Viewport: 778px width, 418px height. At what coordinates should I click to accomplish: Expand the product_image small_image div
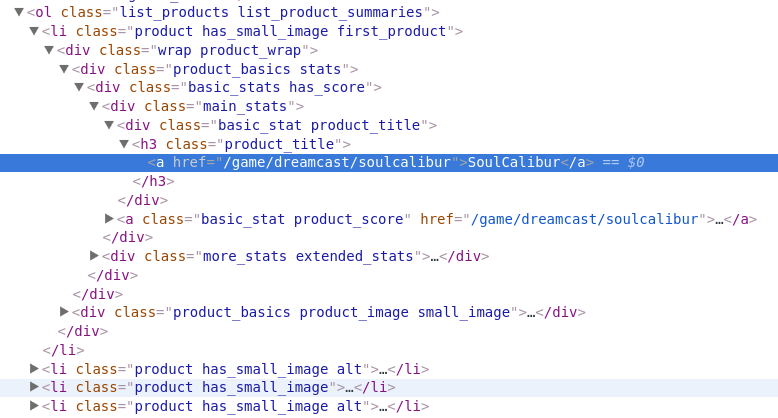(x=64, y=312)
